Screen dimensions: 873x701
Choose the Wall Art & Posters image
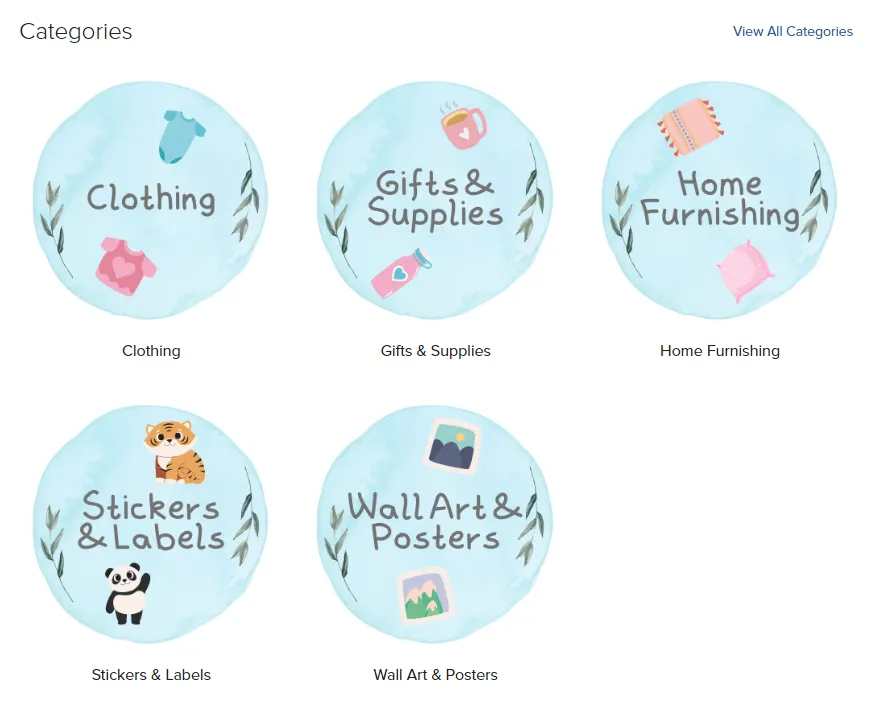(435, 524)
